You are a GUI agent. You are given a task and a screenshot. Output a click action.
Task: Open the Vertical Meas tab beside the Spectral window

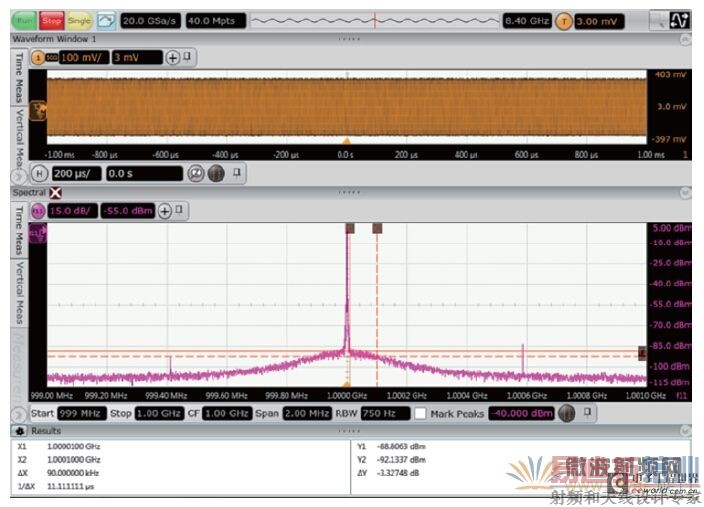tap(19, 293)
